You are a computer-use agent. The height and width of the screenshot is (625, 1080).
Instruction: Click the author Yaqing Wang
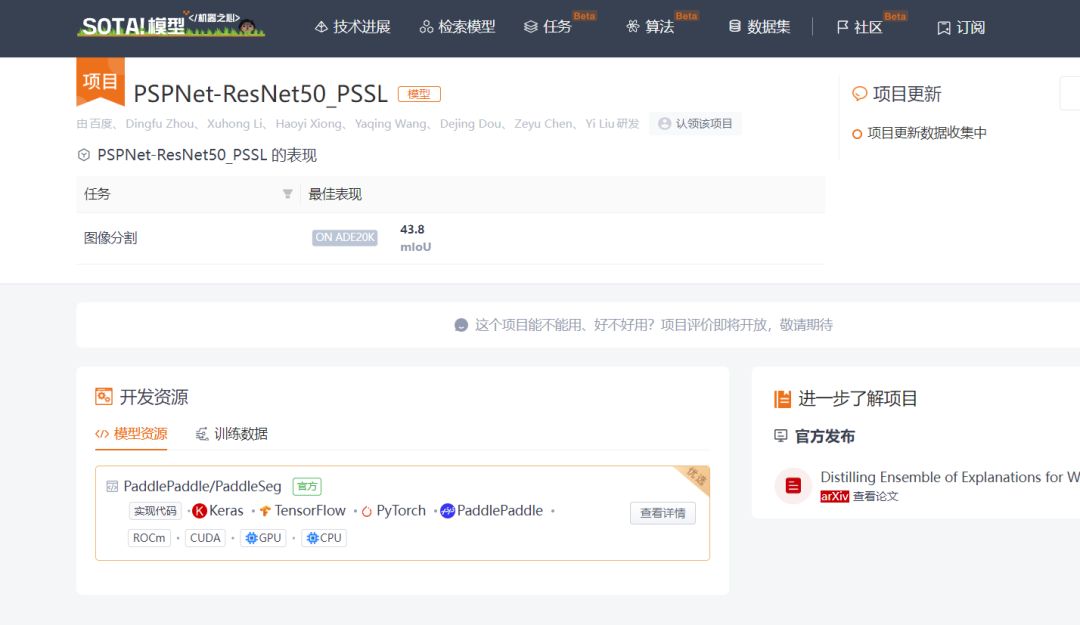391,124
